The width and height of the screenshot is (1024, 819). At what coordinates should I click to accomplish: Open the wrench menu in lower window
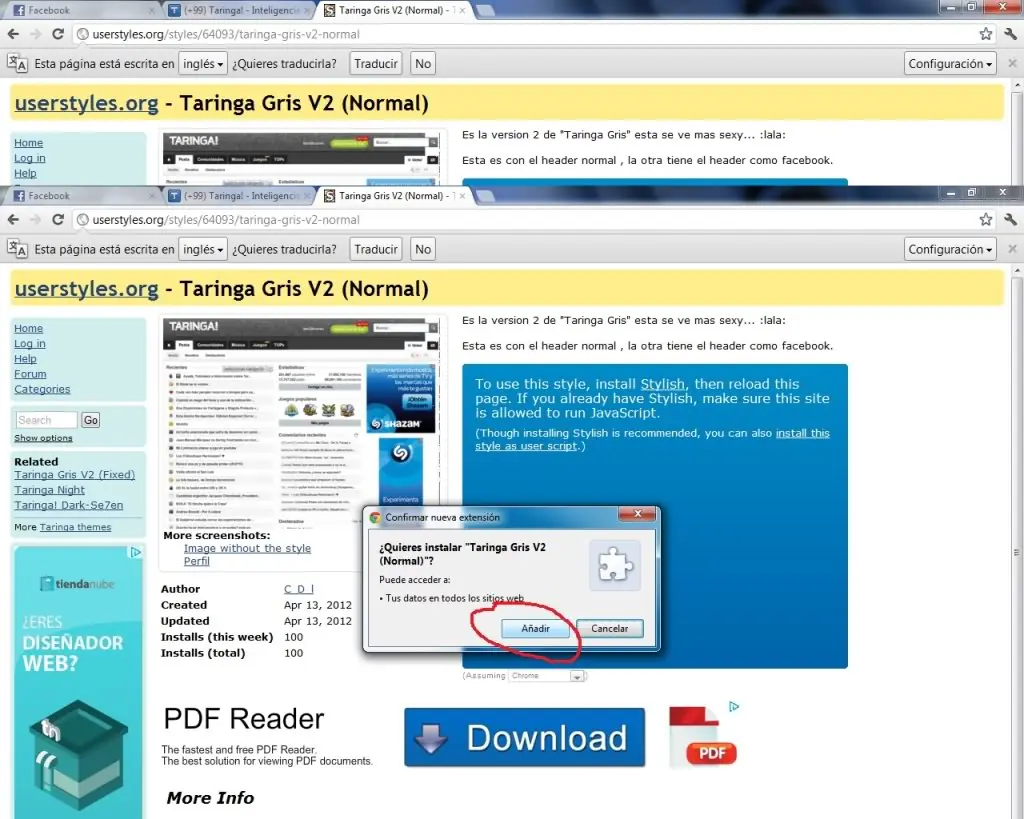(1010, 219)
